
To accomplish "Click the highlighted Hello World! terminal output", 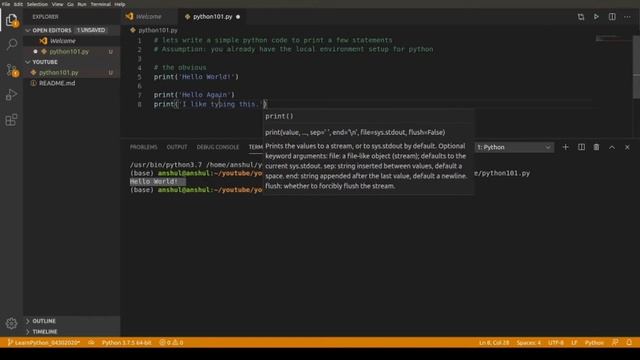I will click(158, 182).
